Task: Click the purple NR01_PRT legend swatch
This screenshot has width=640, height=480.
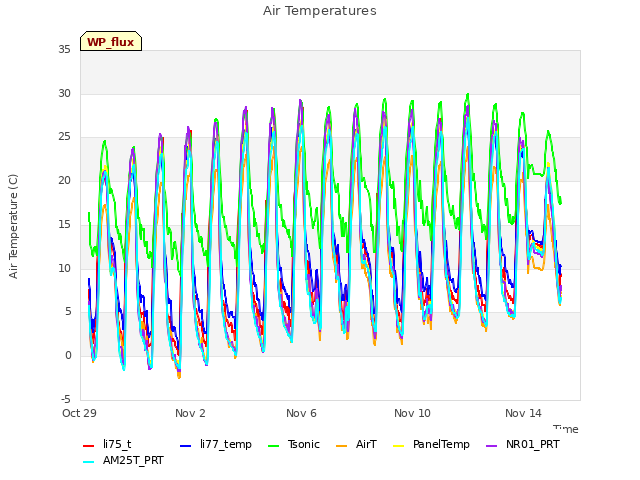Action: [492, 446]
